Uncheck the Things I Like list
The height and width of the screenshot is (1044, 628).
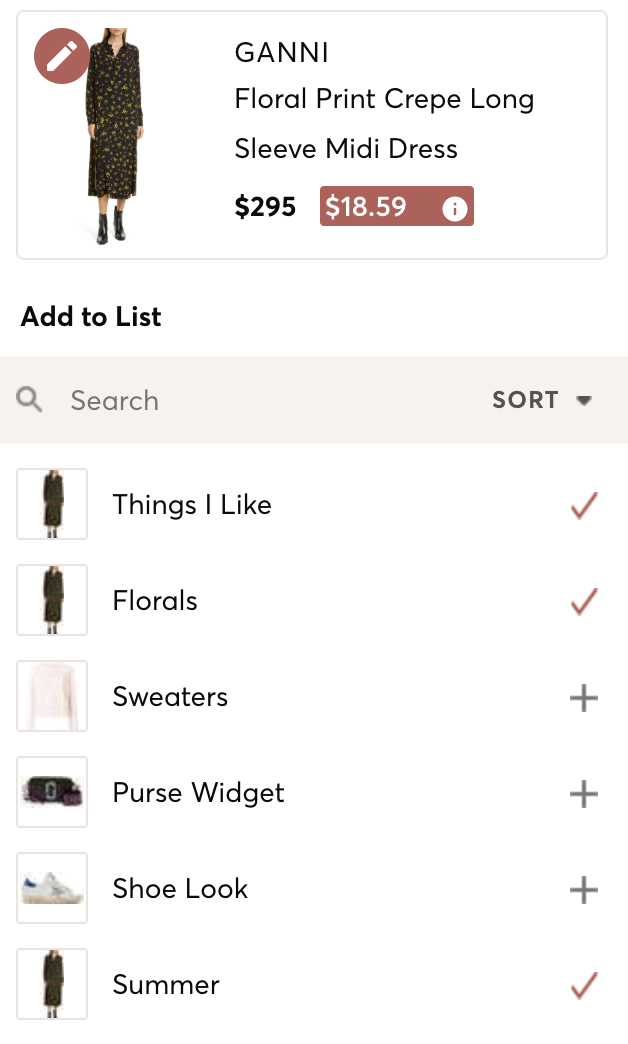click(x=583, y=505)
